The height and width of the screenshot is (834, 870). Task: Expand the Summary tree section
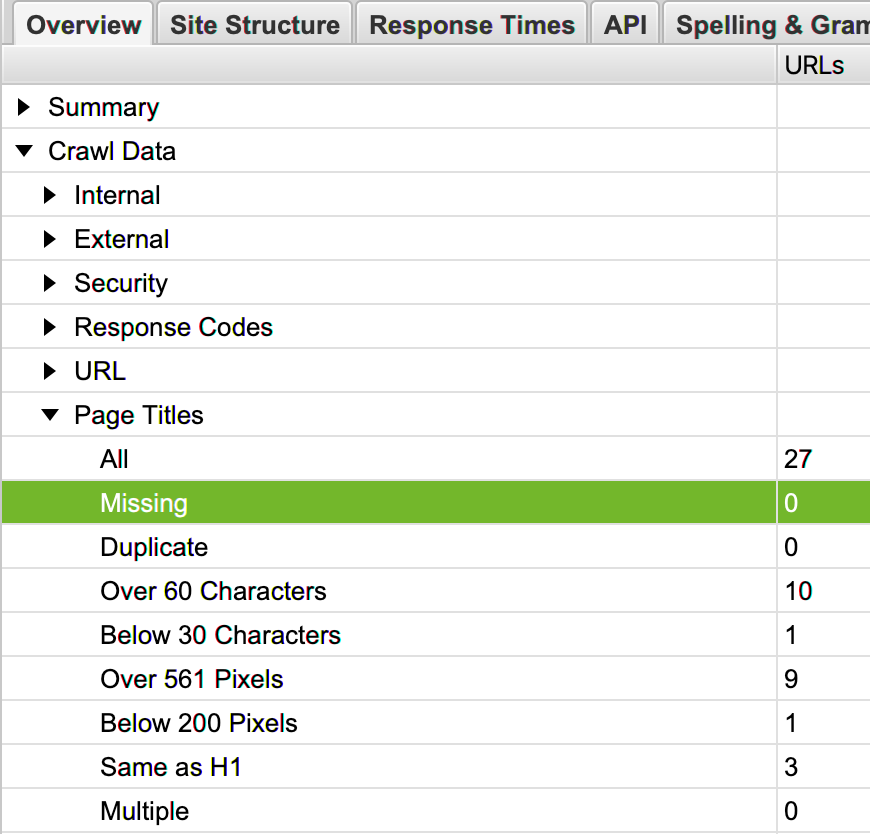[x=24, y=107]
